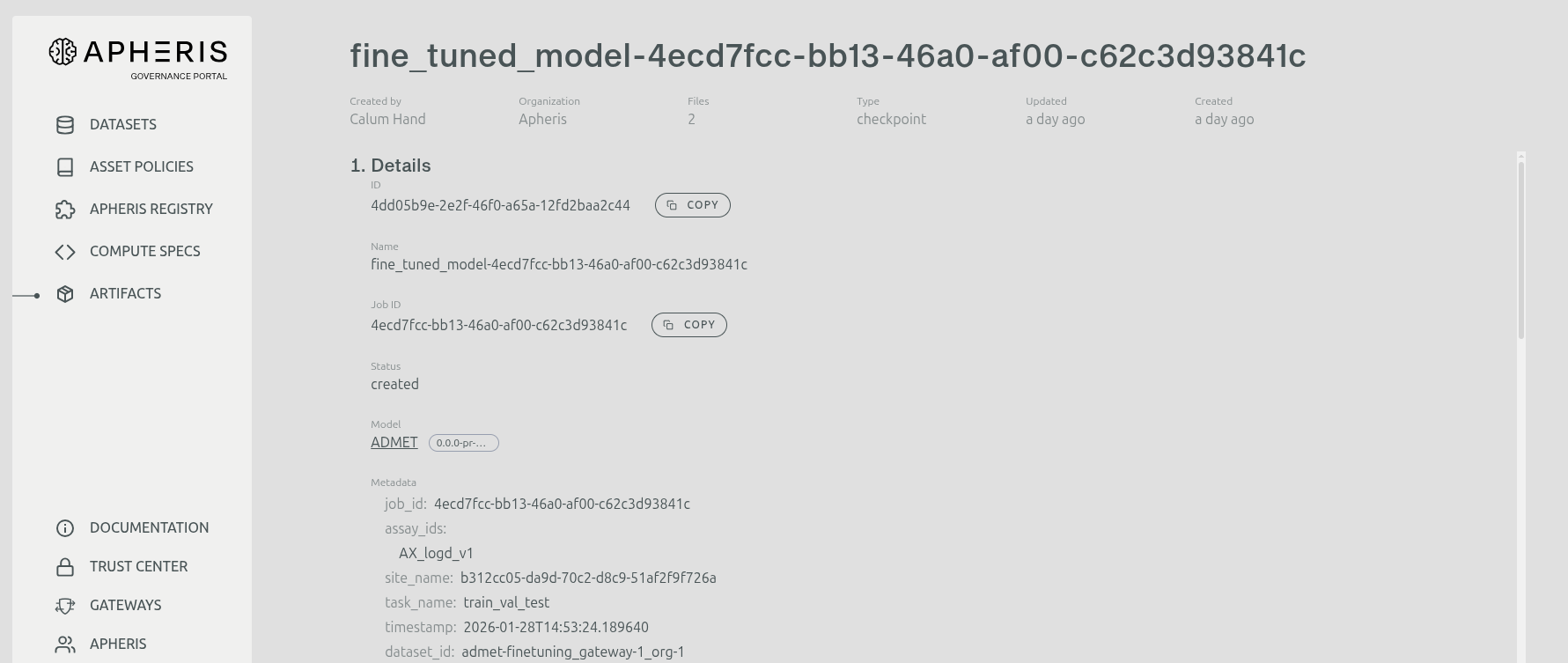Copy the Job ID value
Image resolution: width=1568 pixels, height=663 pixels.
688,325
